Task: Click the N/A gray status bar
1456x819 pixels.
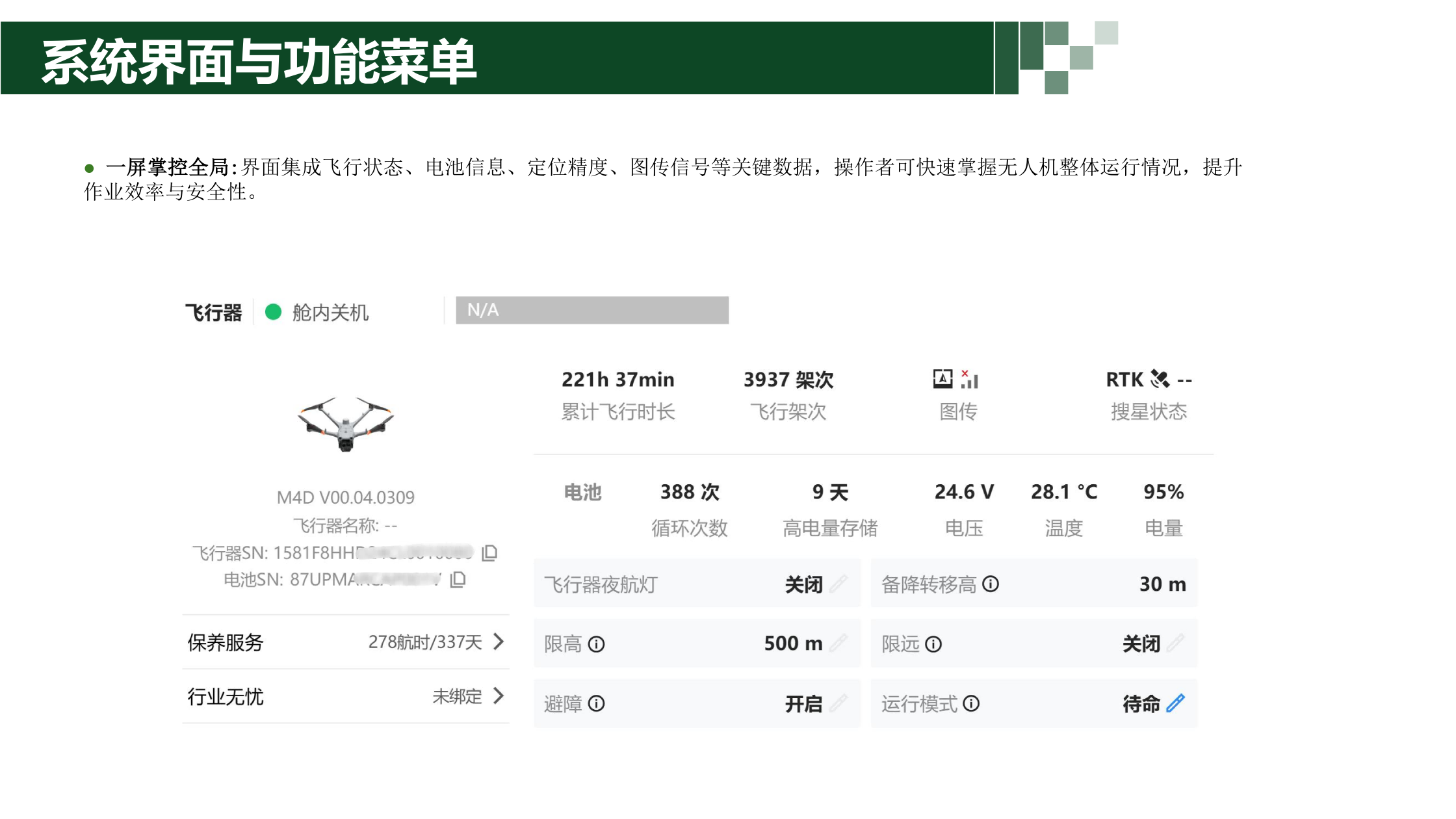Action: point(591,310)
